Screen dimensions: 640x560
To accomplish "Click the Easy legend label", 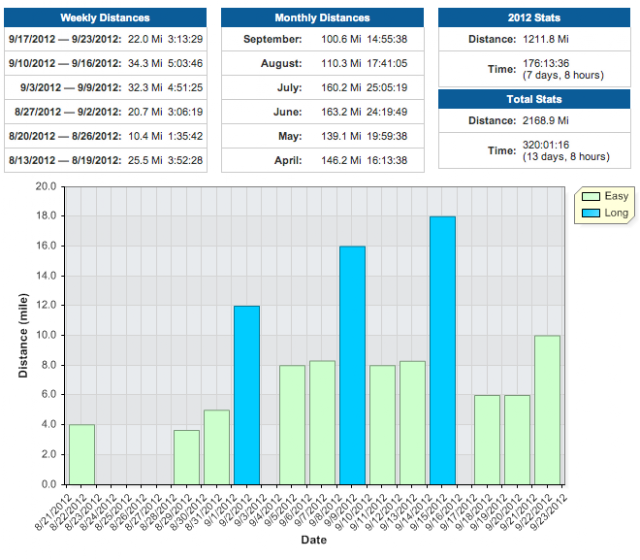I will [x=616, y=196].
